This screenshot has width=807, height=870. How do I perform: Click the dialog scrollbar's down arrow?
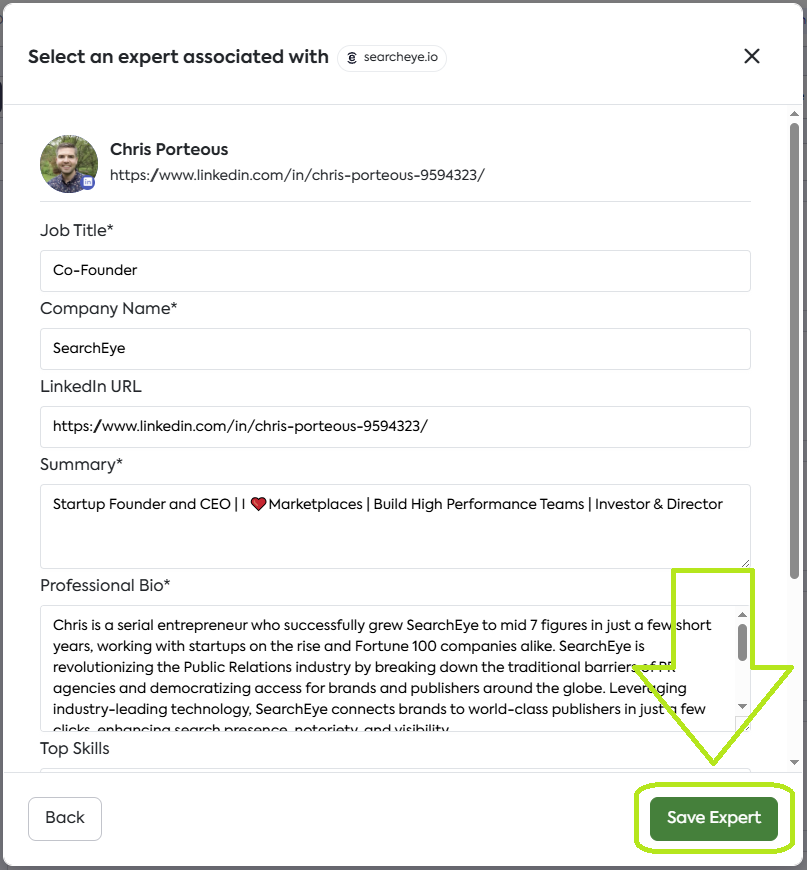[x=795, y=762]
